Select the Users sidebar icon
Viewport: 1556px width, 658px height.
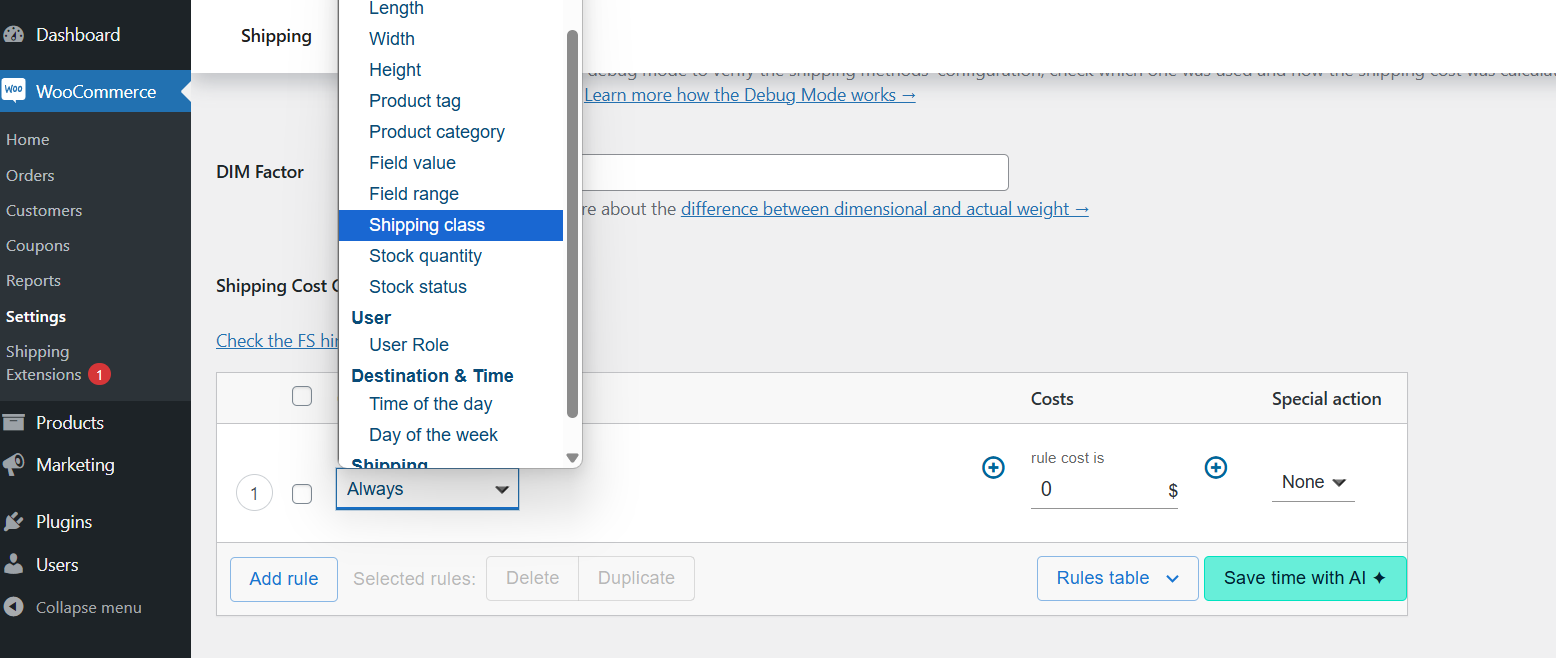pyautogui.click(x=15, y=564)
